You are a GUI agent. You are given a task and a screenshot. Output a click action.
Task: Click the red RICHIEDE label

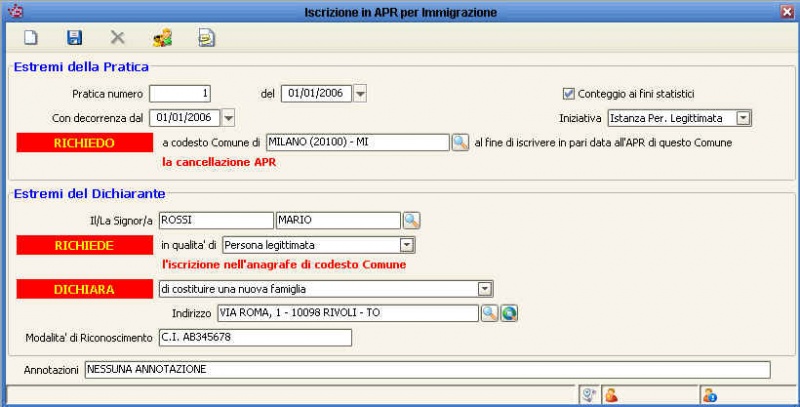point(85,245)
